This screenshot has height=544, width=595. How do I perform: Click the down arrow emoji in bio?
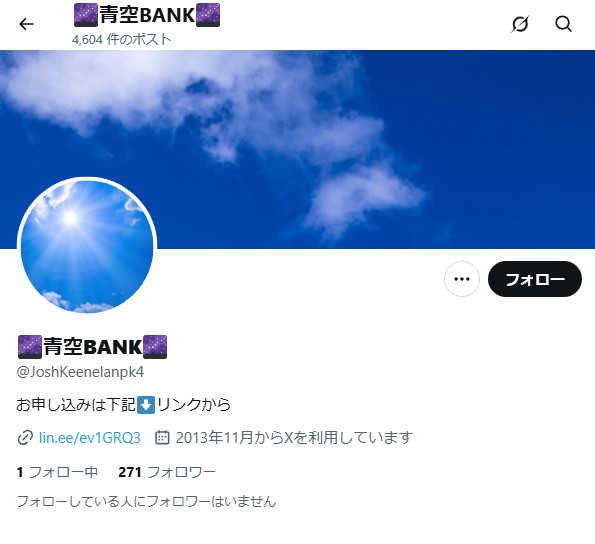click(146, 405)
